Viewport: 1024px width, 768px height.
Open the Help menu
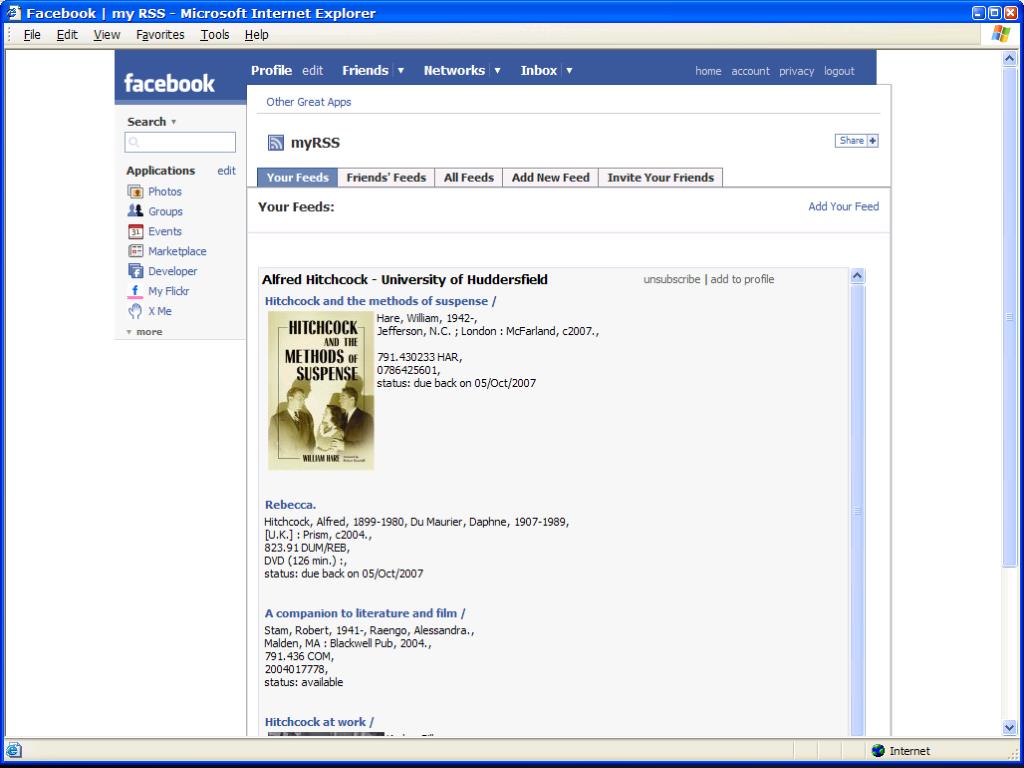pyautogui.click(x=257, y=35)
